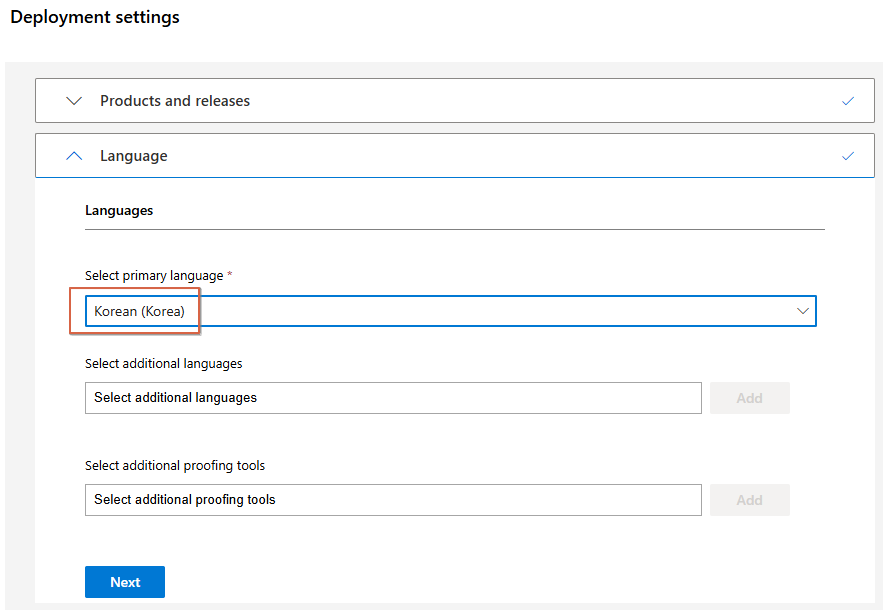Click the Select additional proofing tools field
Screen dimensions: 883x610
pos(393,500)
